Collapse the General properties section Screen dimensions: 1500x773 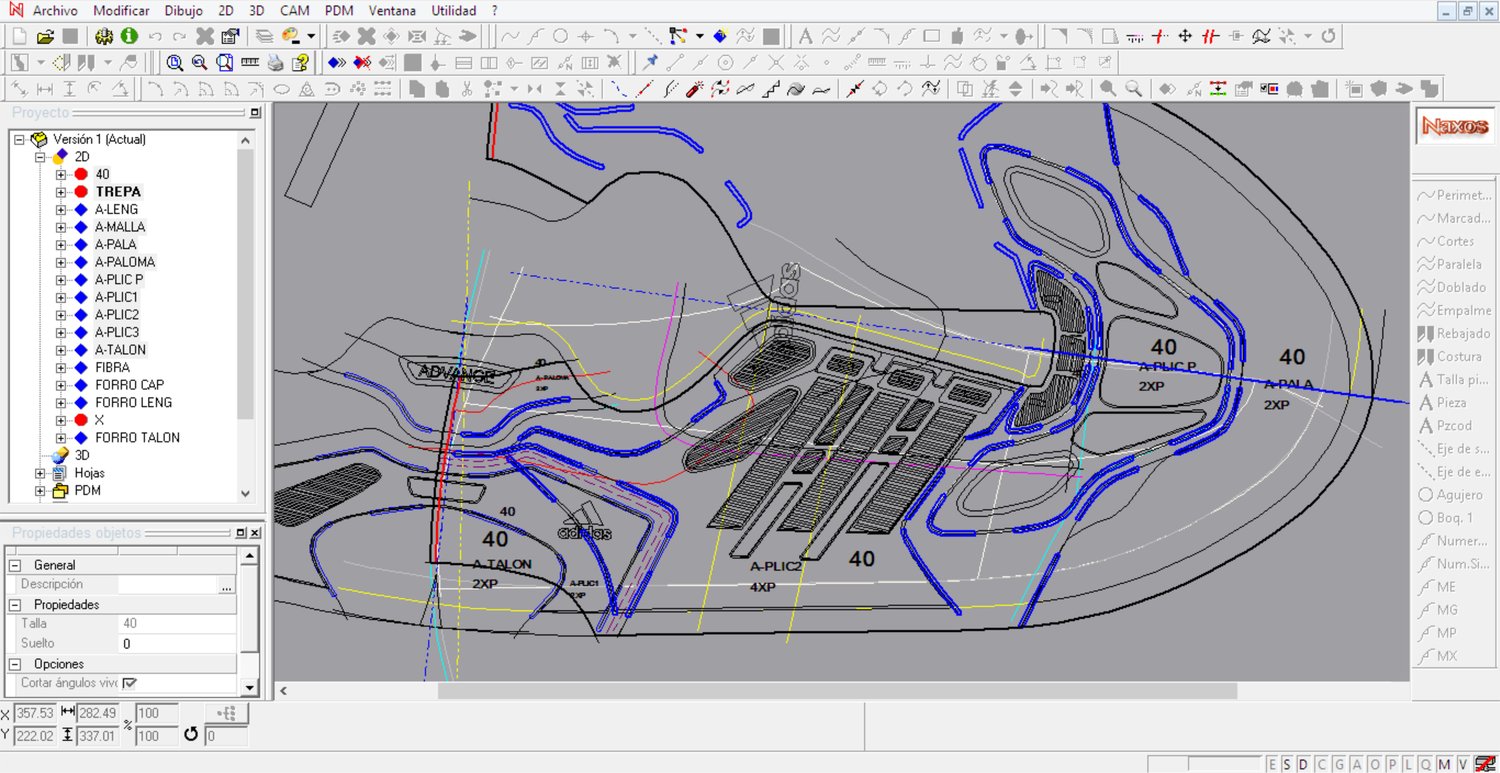pos(17,565)
